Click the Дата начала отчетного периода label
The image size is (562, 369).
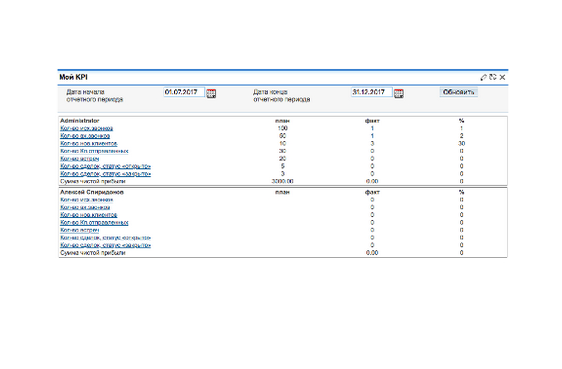click(95, 96)
